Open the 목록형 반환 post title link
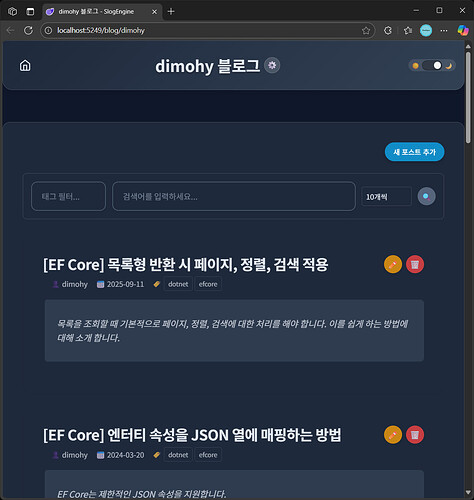 click(186, 265)
